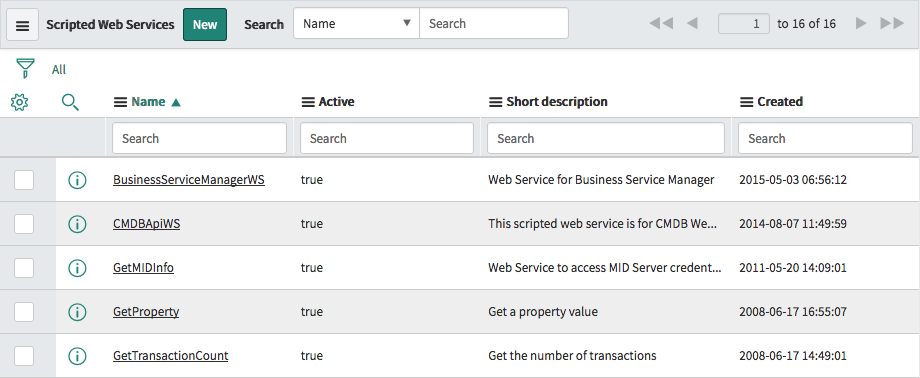Click 'Get the number of transactions' description
This screenshot has width=920, height=378.
(572, 356)
